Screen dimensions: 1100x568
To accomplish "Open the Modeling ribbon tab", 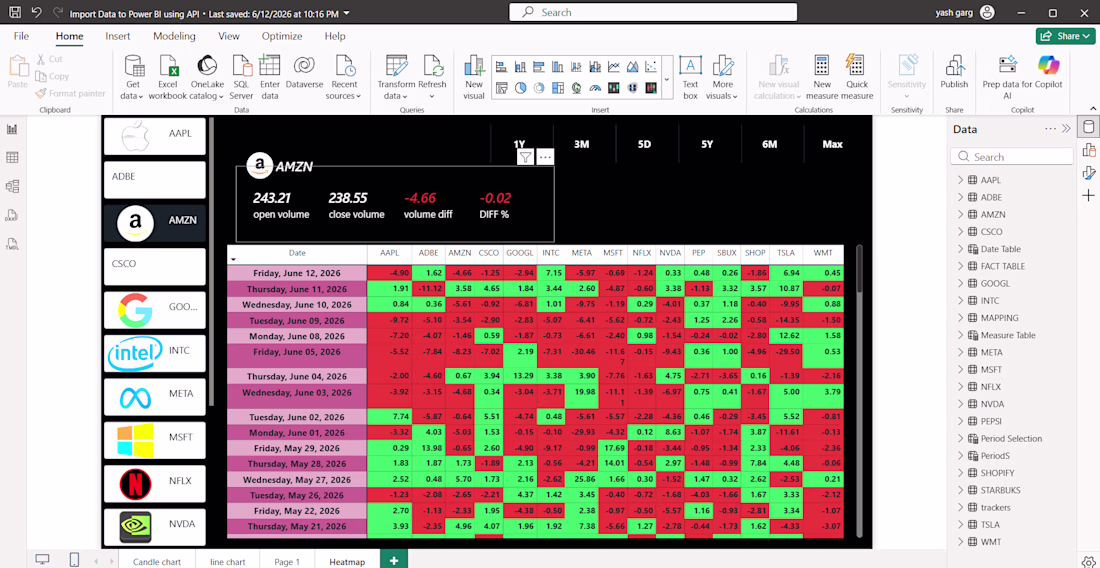I will click(174, 36).
